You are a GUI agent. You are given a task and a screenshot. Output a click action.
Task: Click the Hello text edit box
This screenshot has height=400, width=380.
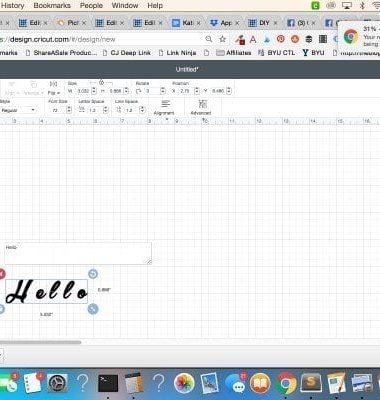click(78, 254)
